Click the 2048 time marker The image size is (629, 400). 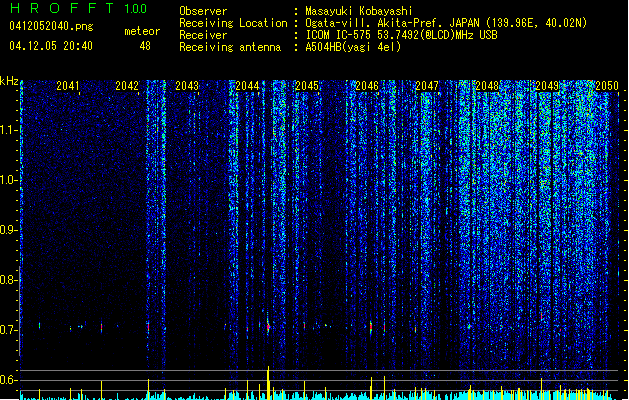tap(487, 86)
